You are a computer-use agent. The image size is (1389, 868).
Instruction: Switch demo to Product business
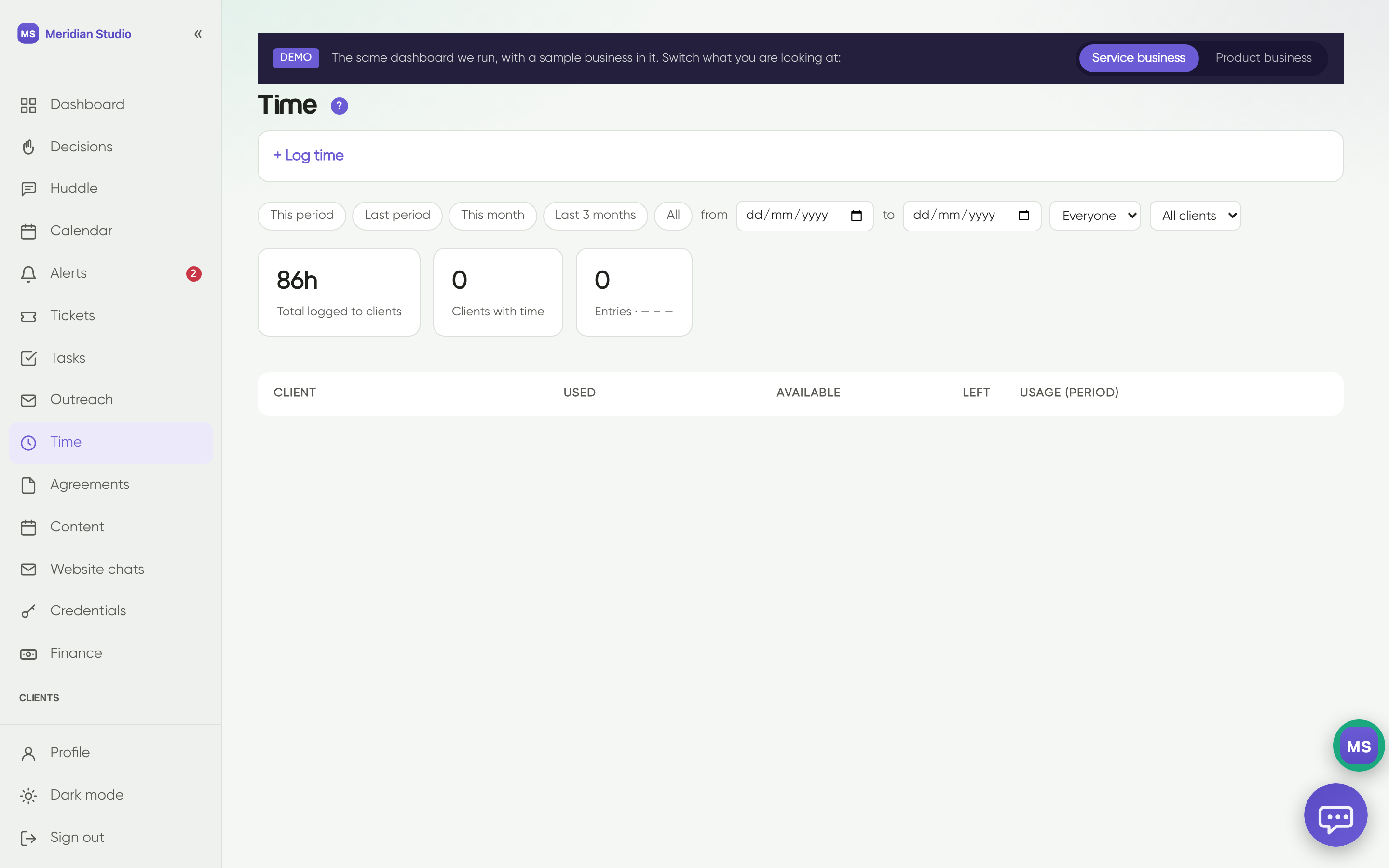(1263, 58)
